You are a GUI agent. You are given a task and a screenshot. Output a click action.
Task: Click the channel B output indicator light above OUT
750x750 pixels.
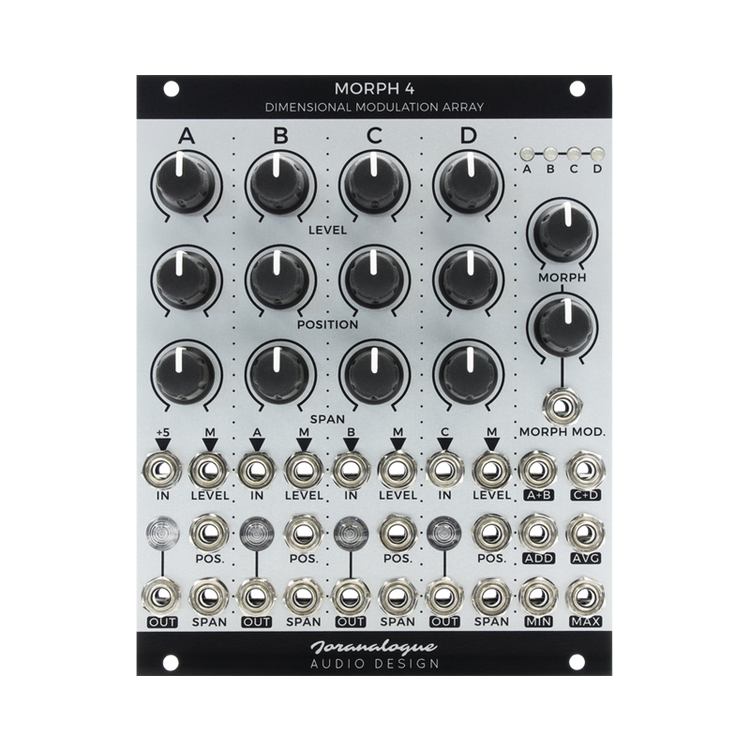257,533
